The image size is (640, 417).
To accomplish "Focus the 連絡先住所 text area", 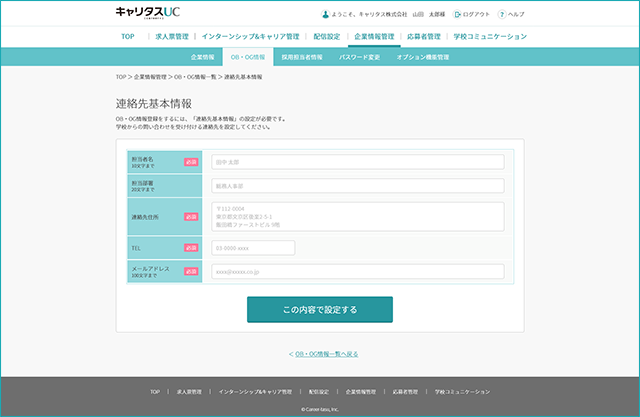I will [x=358, y=217].
